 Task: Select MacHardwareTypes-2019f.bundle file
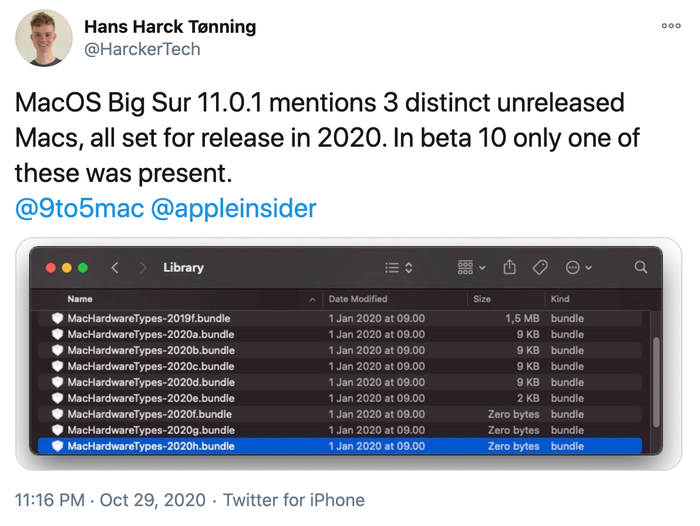(149, 318)
